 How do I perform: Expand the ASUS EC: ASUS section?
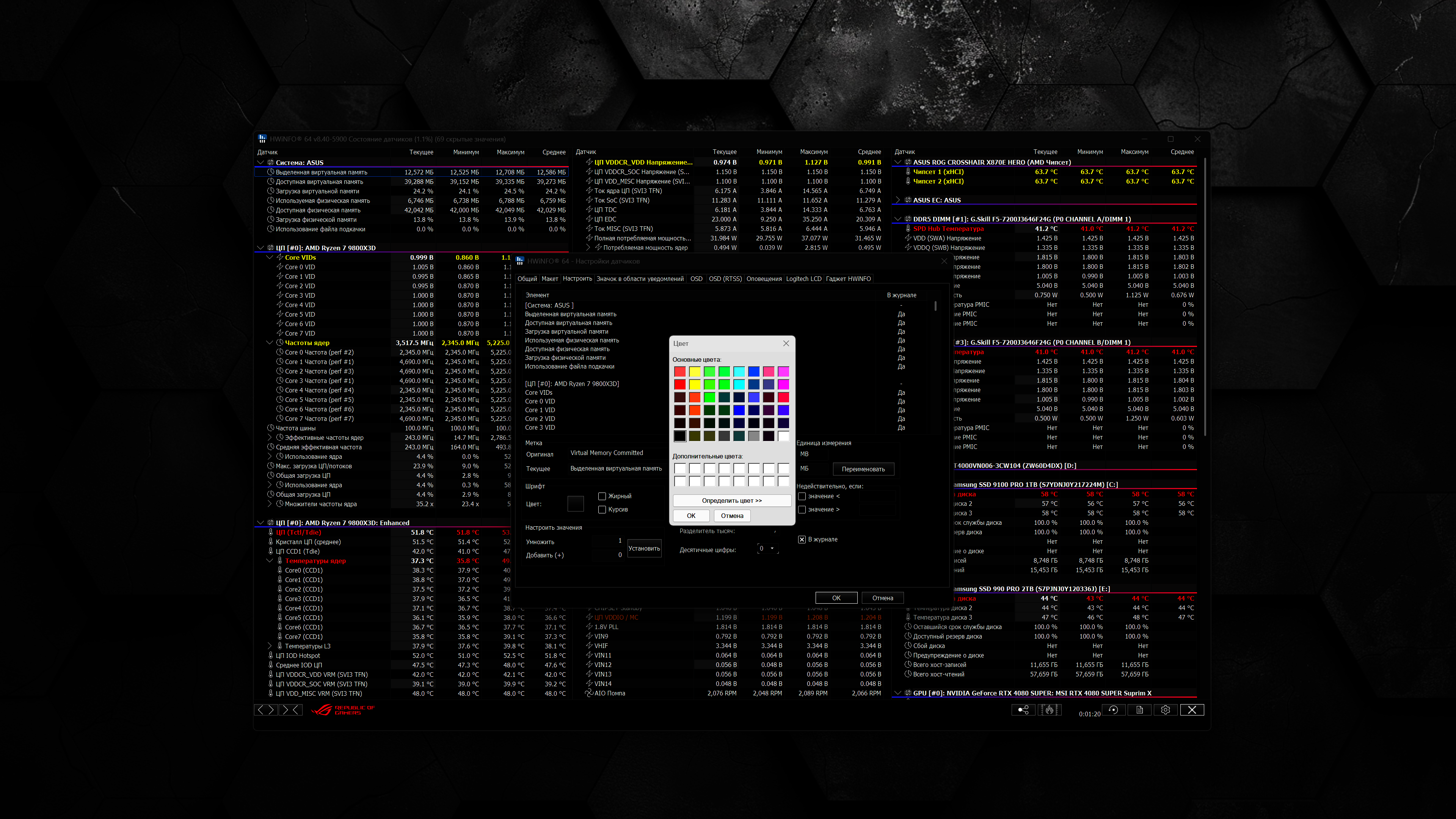(898, 200)
